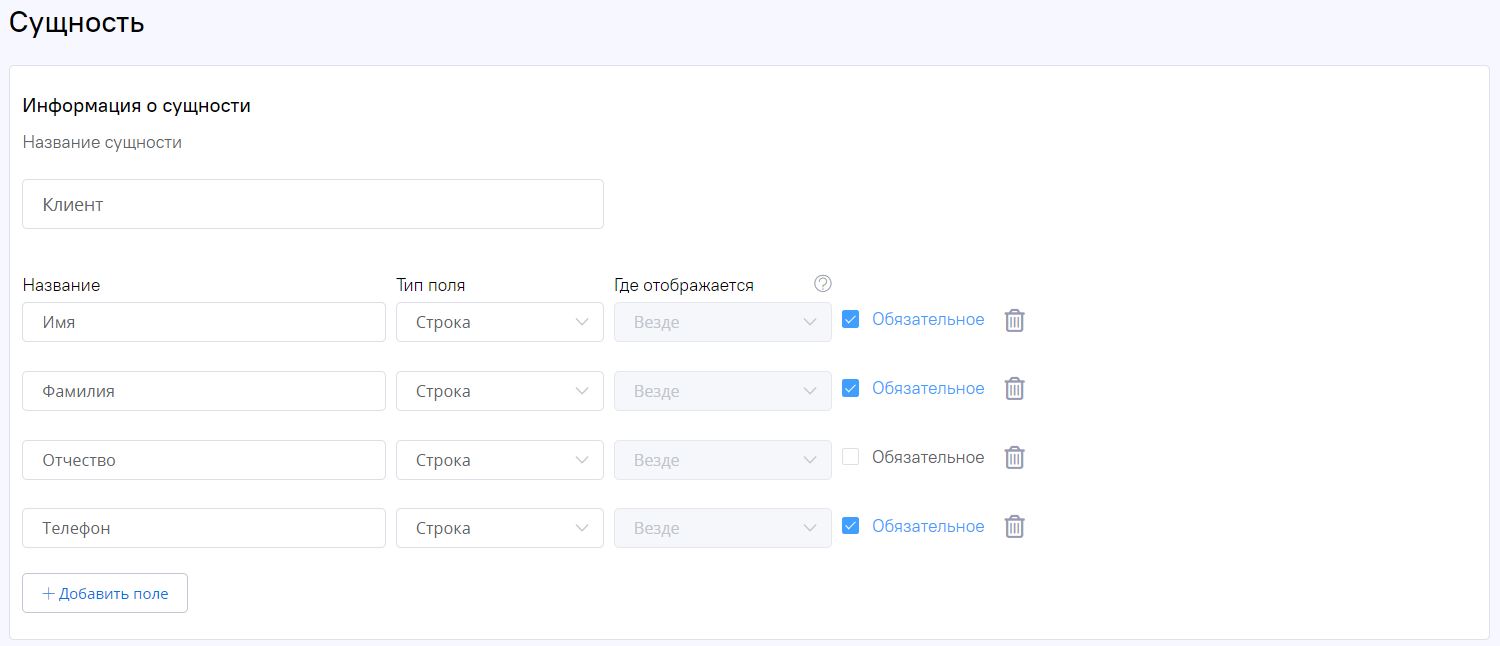Uncheck Обязательное checkbox for Имя
Screen dimensions: 1500x646
851,320
